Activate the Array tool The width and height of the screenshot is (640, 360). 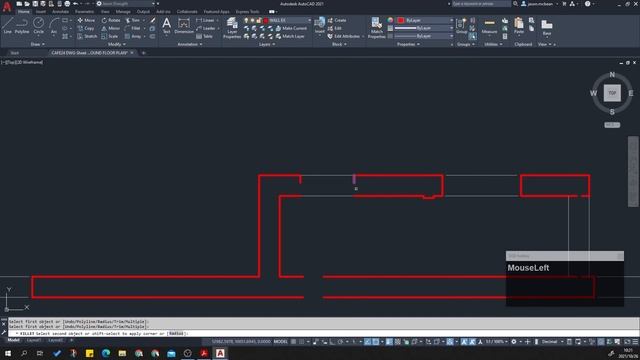click(x=133, y=36)
